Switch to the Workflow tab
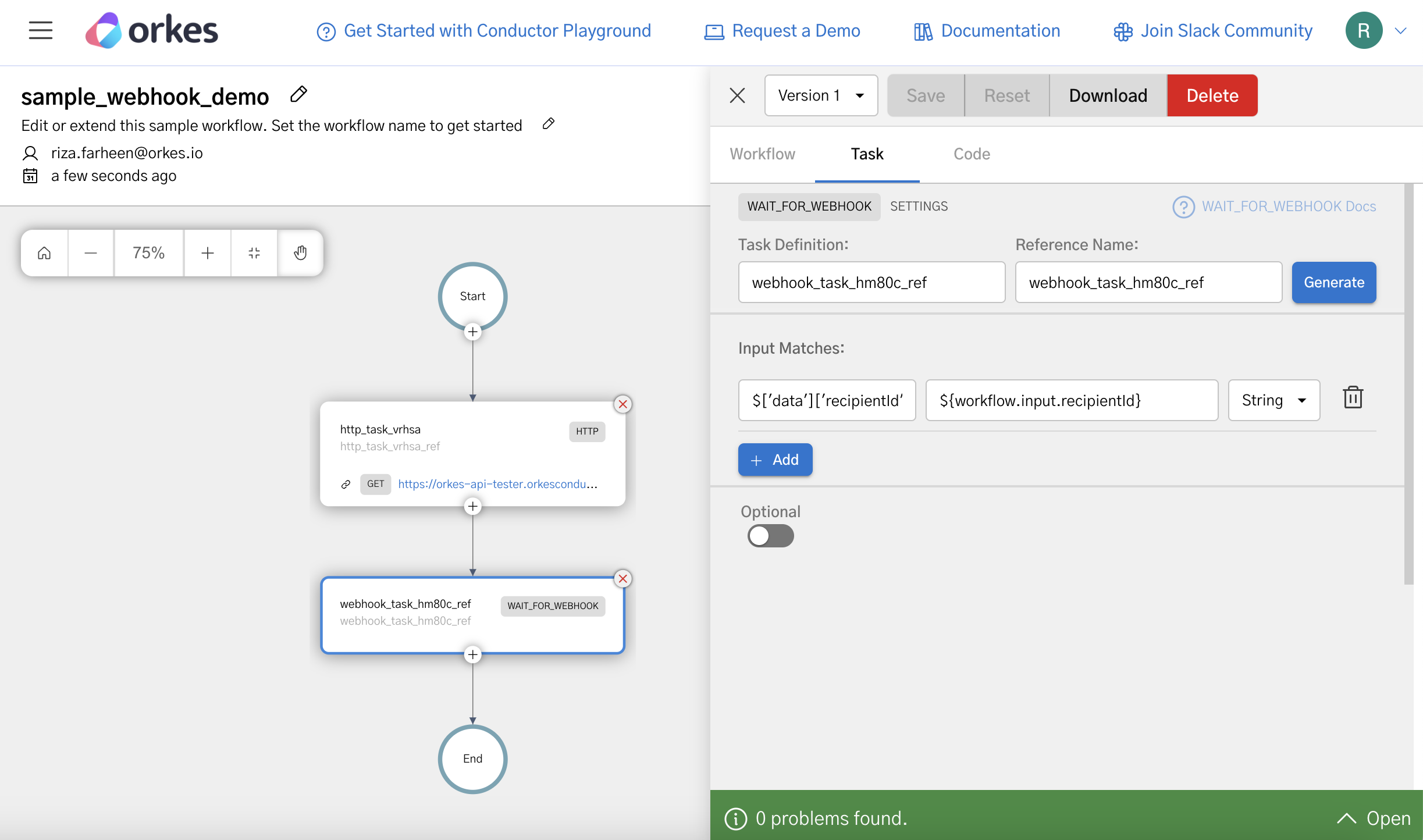1423x840 pixels. click(x=762, y=154)
